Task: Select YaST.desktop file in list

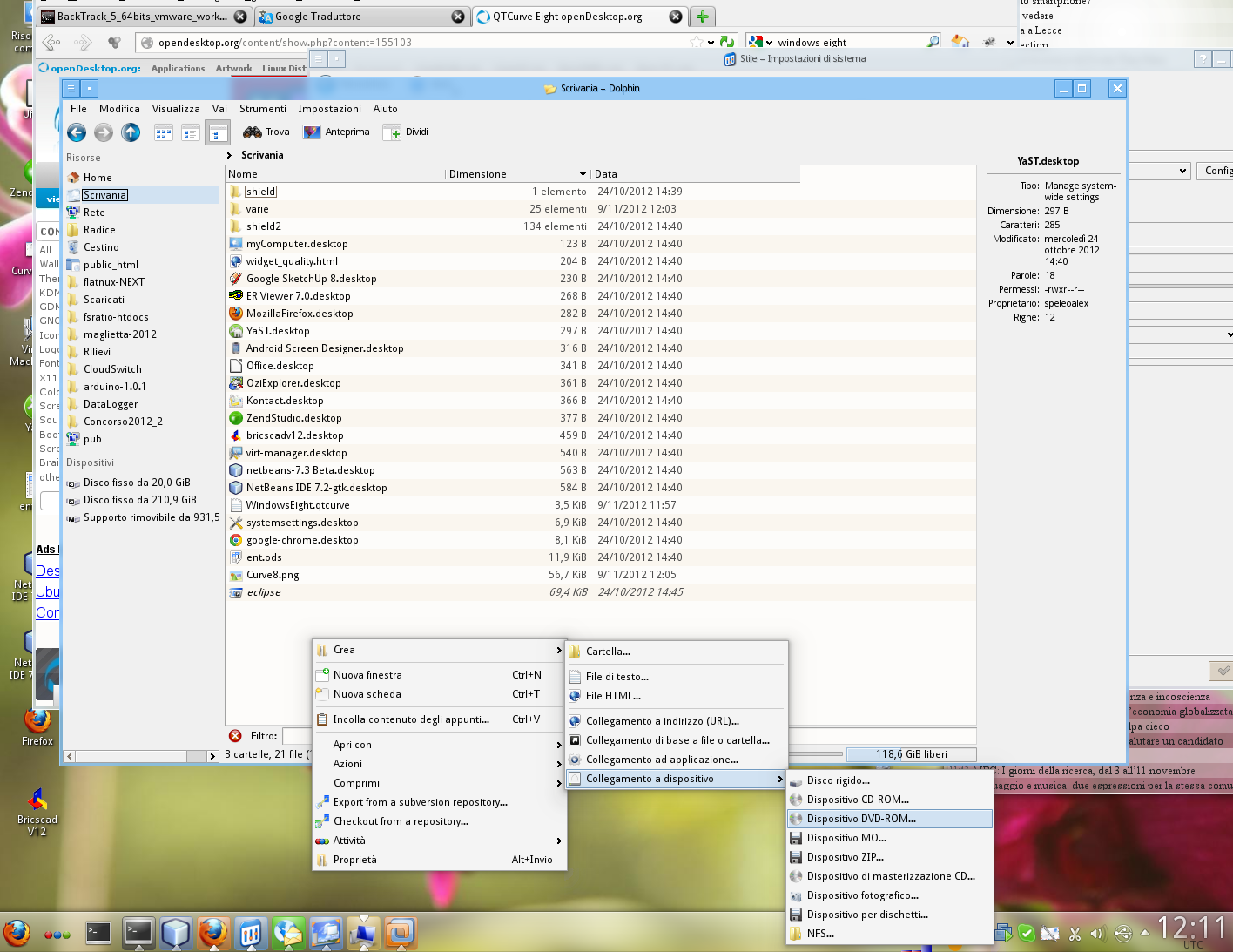Action: (278, 331)
